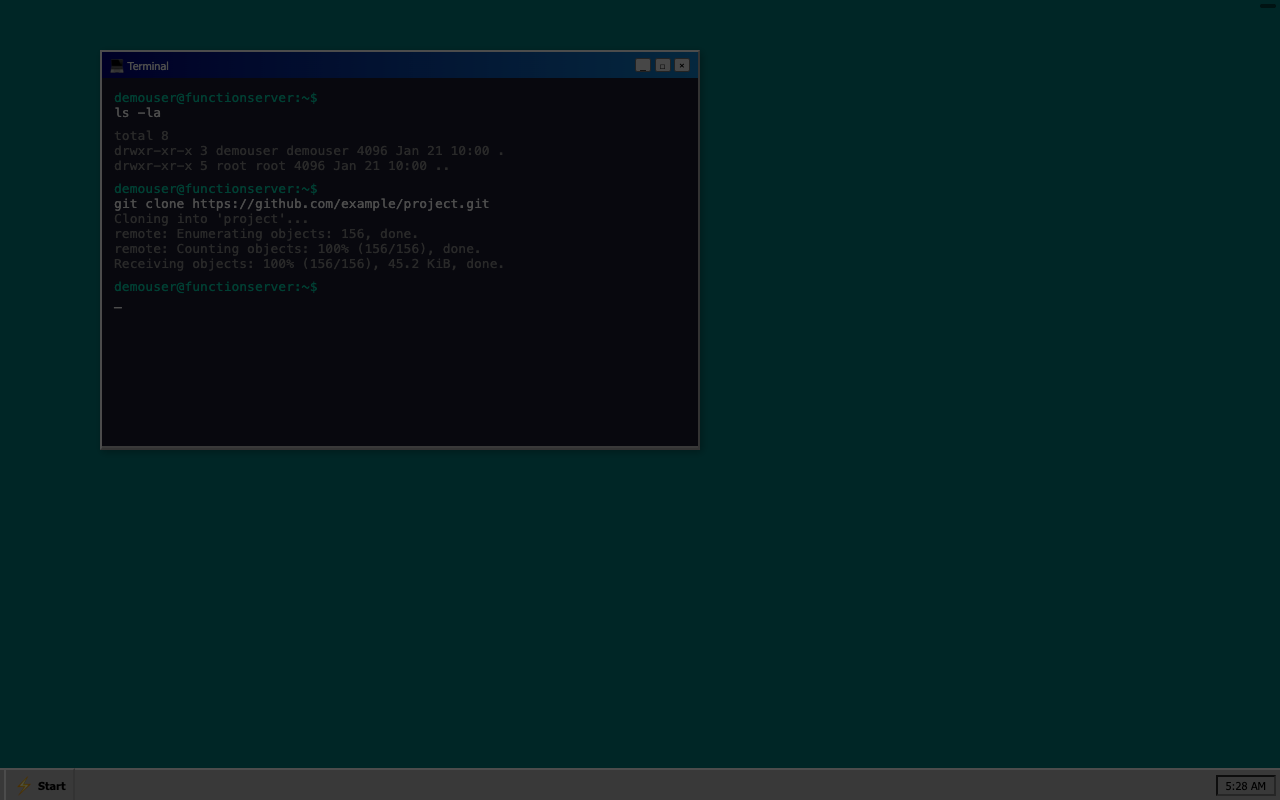This screenshot has height=800, width=1280.
Task: Select the 'Cloning into project' output line
Action: (x=211, y=218)
